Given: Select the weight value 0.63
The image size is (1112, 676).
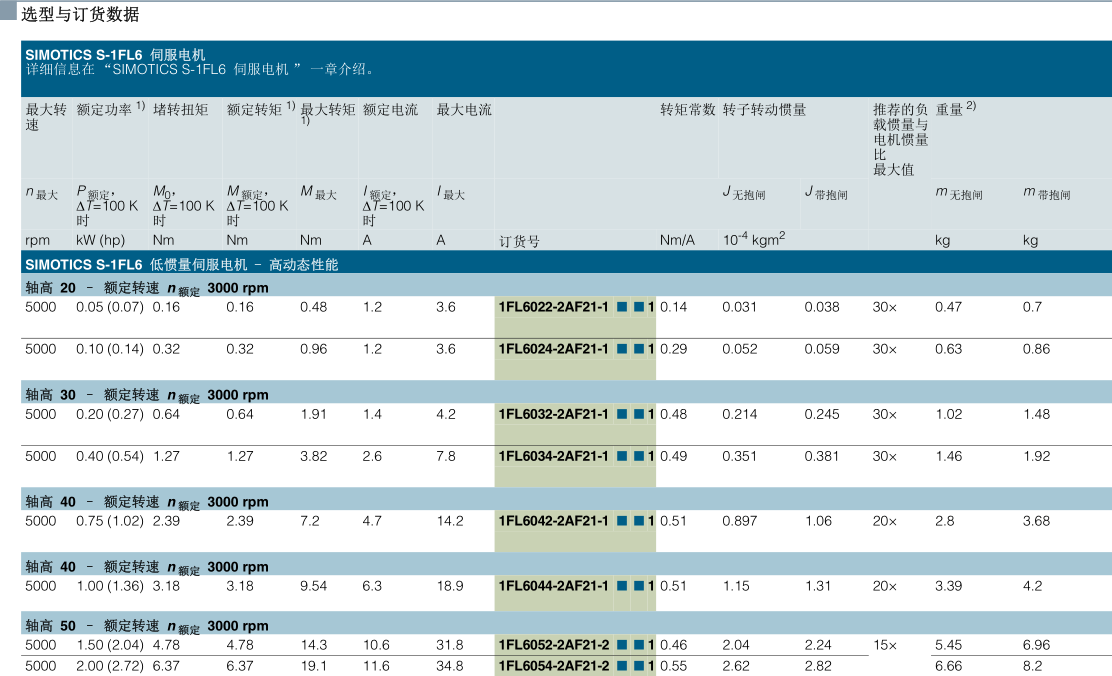Looking at the screenshot, I should [948, 348].
